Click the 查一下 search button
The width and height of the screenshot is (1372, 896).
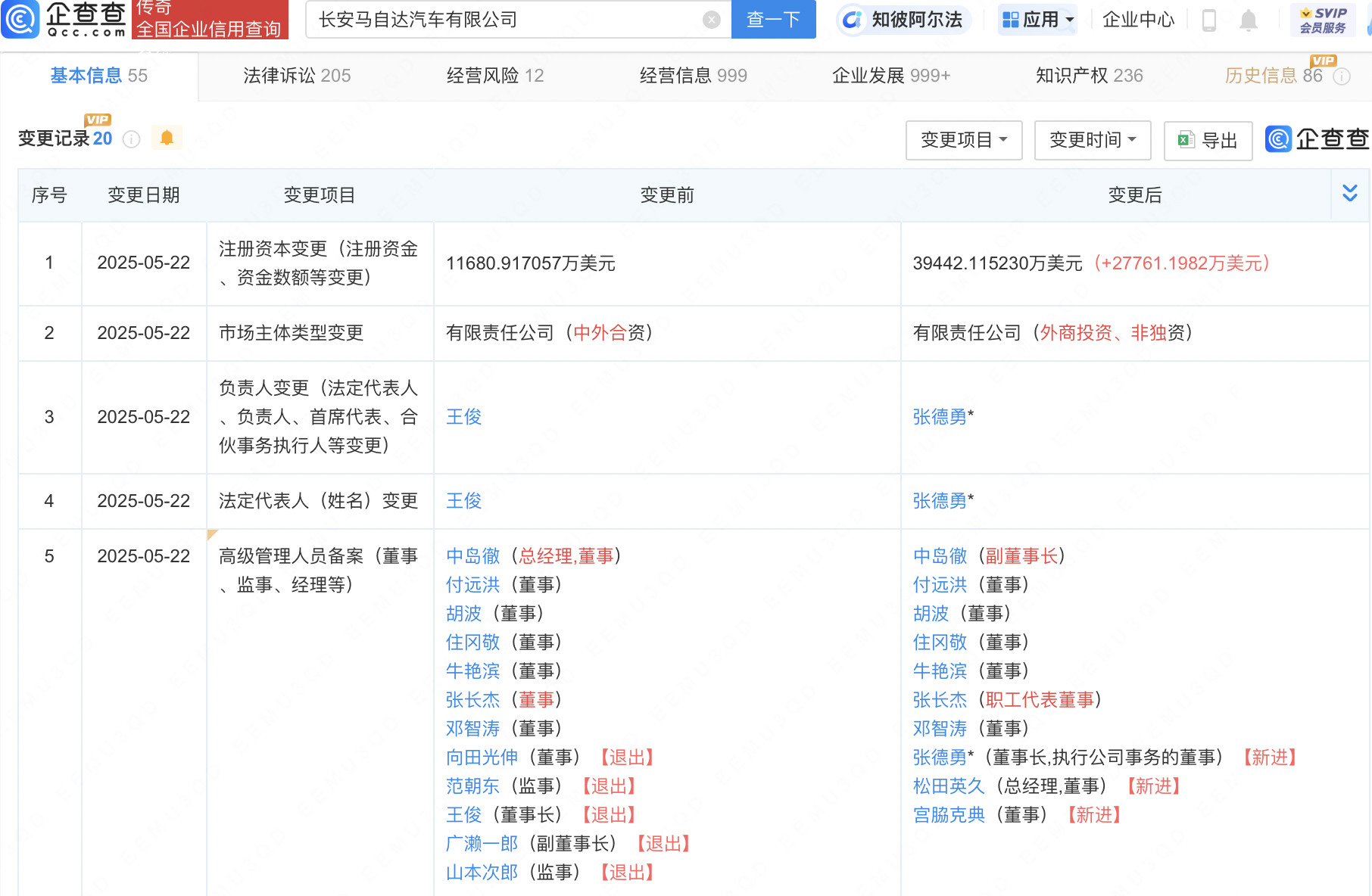coord(774,20)
